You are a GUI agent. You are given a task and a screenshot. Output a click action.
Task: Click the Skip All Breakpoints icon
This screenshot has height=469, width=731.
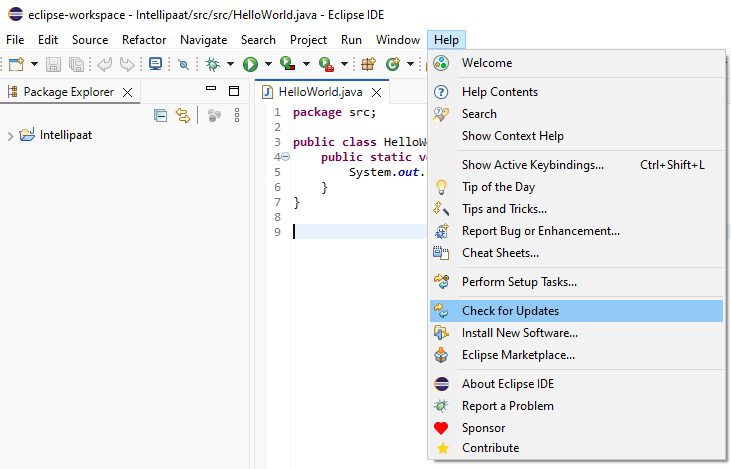point(183,64)
